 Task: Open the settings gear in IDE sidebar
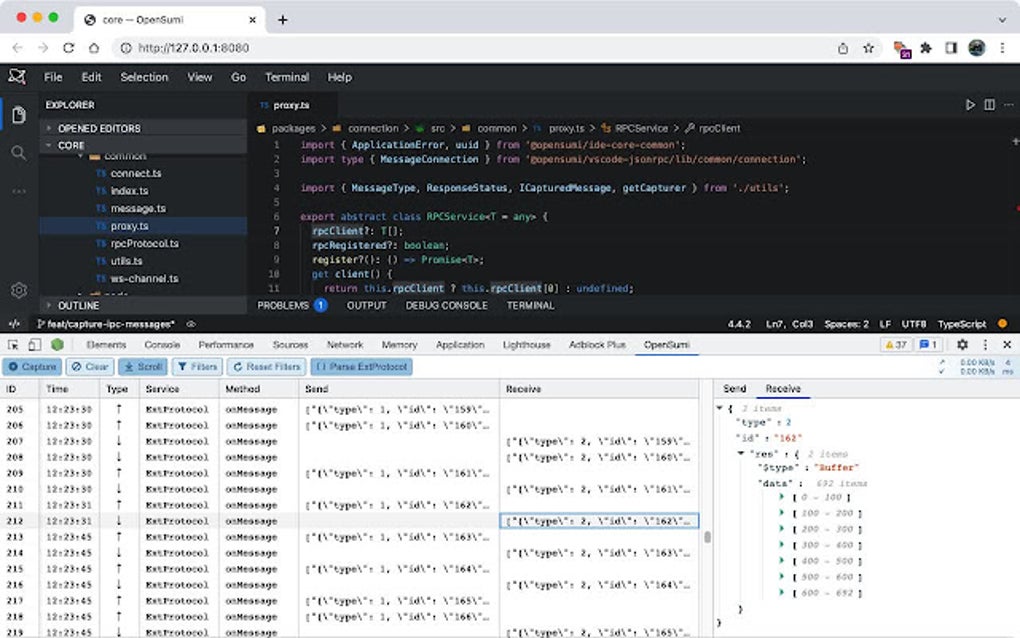coord(18,290)
